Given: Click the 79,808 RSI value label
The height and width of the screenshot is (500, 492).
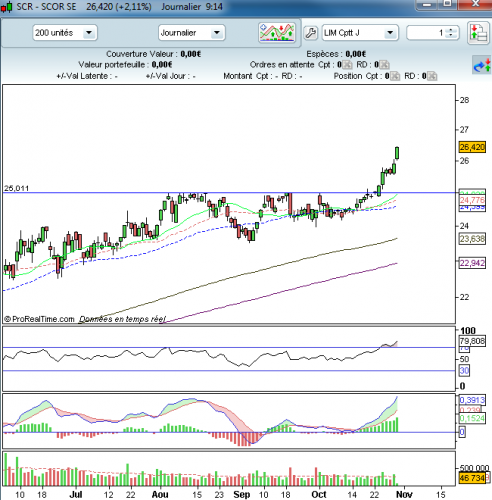Looking at the screenshot, I should click(x=472, y=341).
